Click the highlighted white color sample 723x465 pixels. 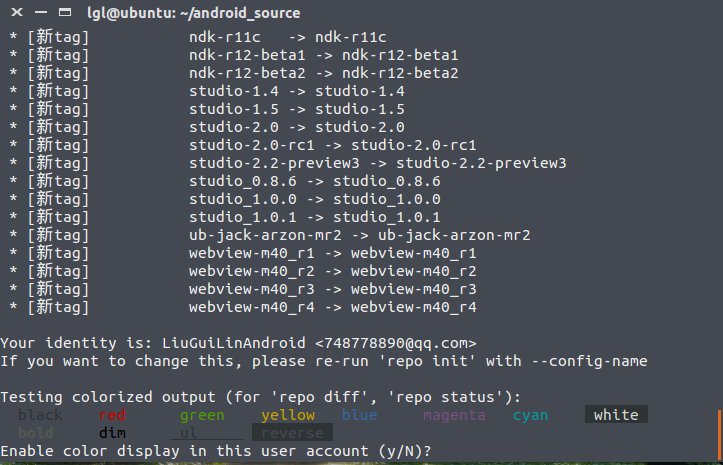[615, 415]
